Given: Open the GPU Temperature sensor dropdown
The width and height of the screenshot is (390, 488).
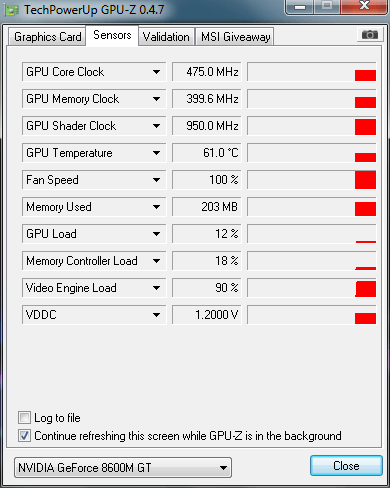Looking at the screenshot, I should pyautogui.click(x=156, y=153).
